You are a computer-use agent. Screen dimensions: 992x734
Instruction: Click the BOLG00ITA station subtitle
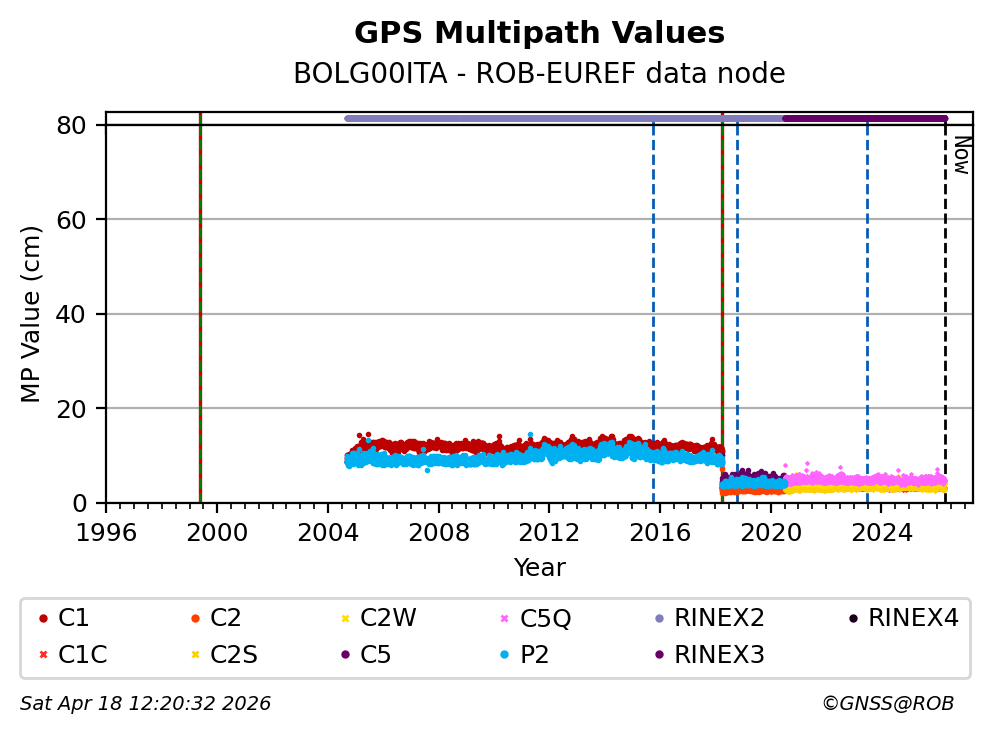[x=539, y=74]
